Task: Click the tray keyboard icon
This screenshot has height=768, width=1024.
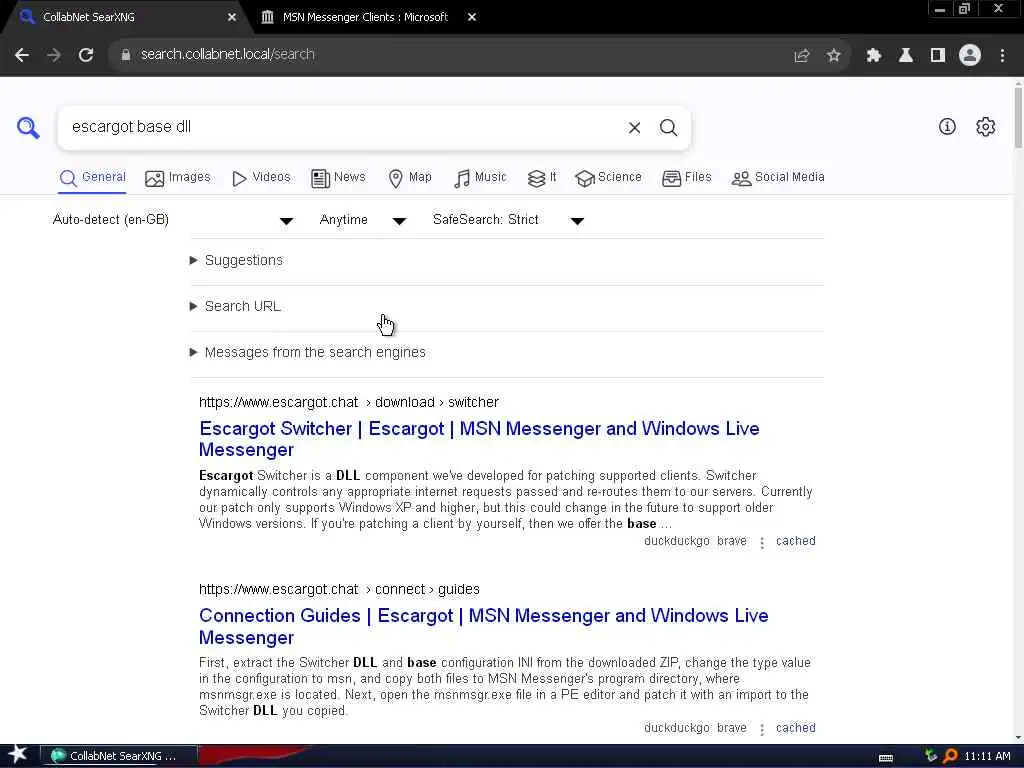Action: click(886, 758)
